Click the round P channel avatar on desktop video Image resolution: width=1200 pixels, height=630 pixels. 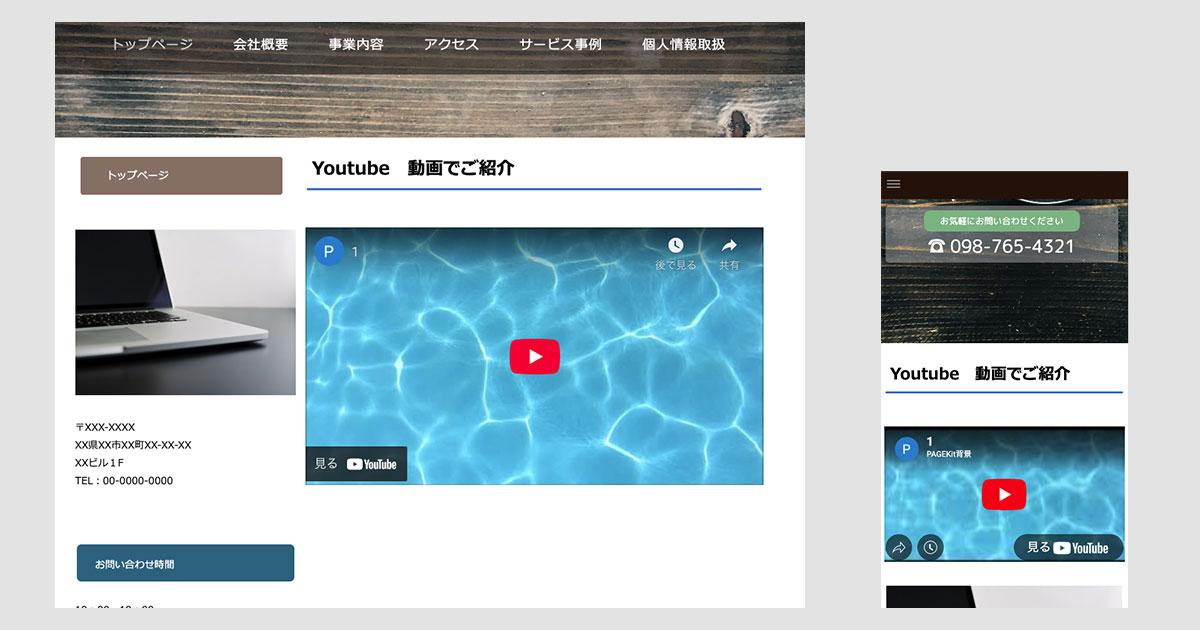[x=329, y=252]
